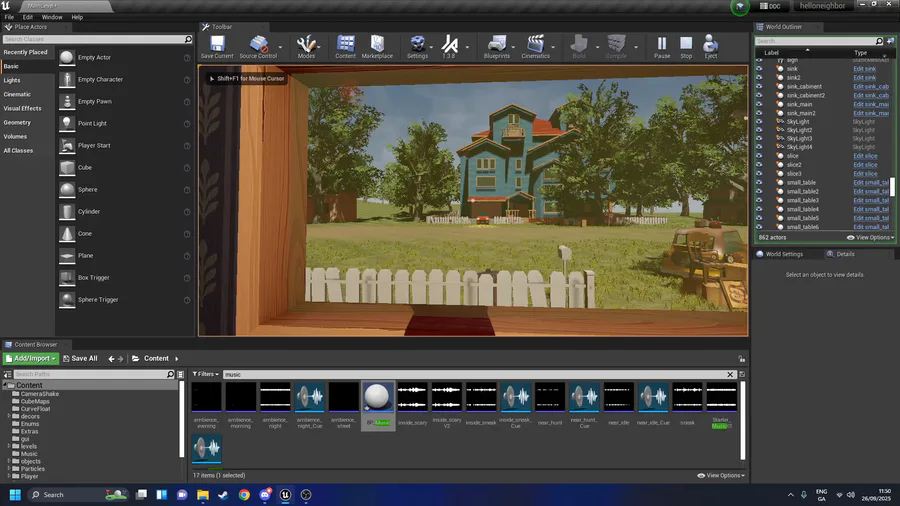Viewport: 900px width, 506px height.
Task: Expand the Content path arrow
Action: (x=176, y=359)
